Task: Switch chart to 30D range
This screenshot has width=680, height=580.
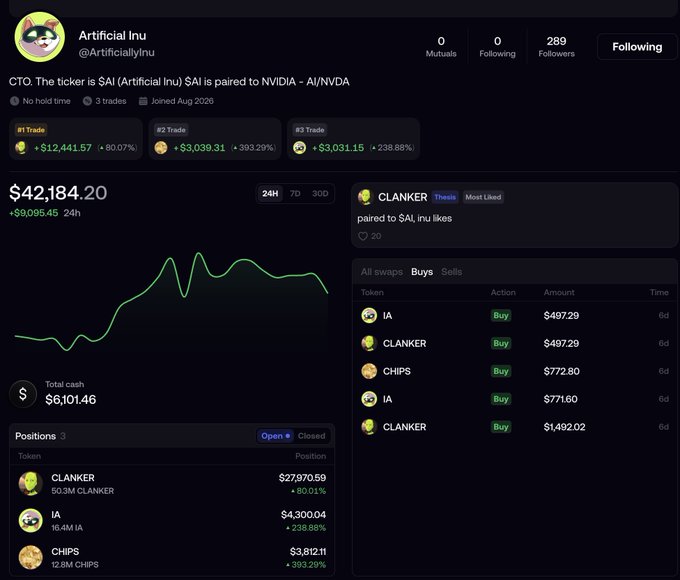Action: [x=320, y=193]
